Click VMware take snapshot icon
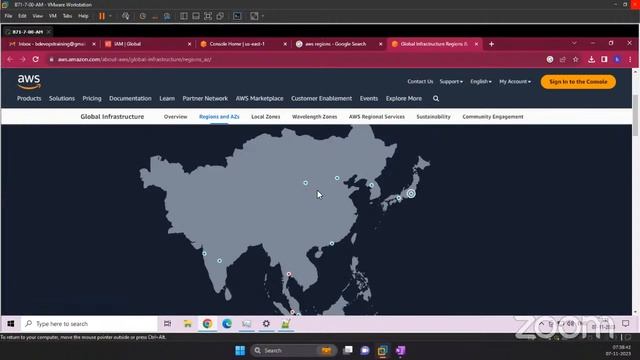 pos(142,16)
